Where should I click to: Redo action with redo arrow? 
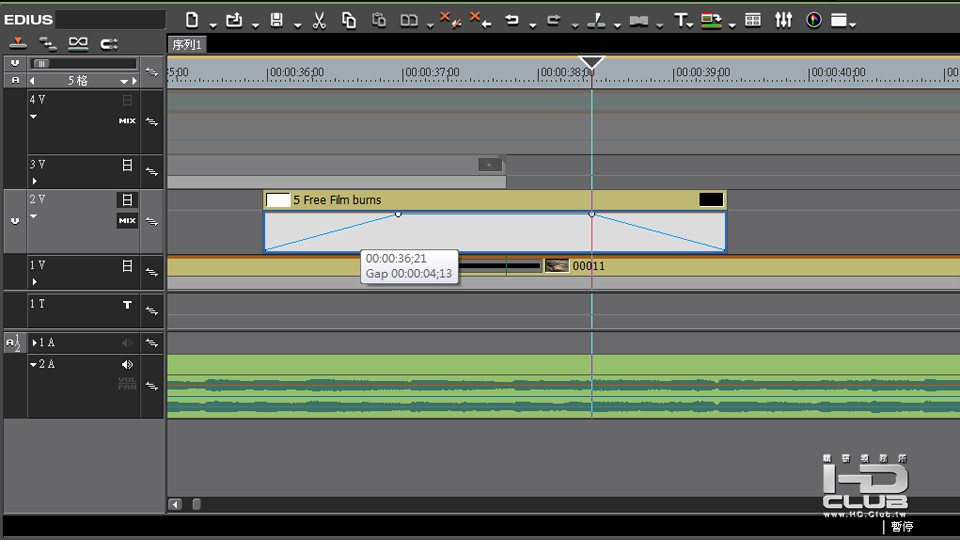[554, 20]
